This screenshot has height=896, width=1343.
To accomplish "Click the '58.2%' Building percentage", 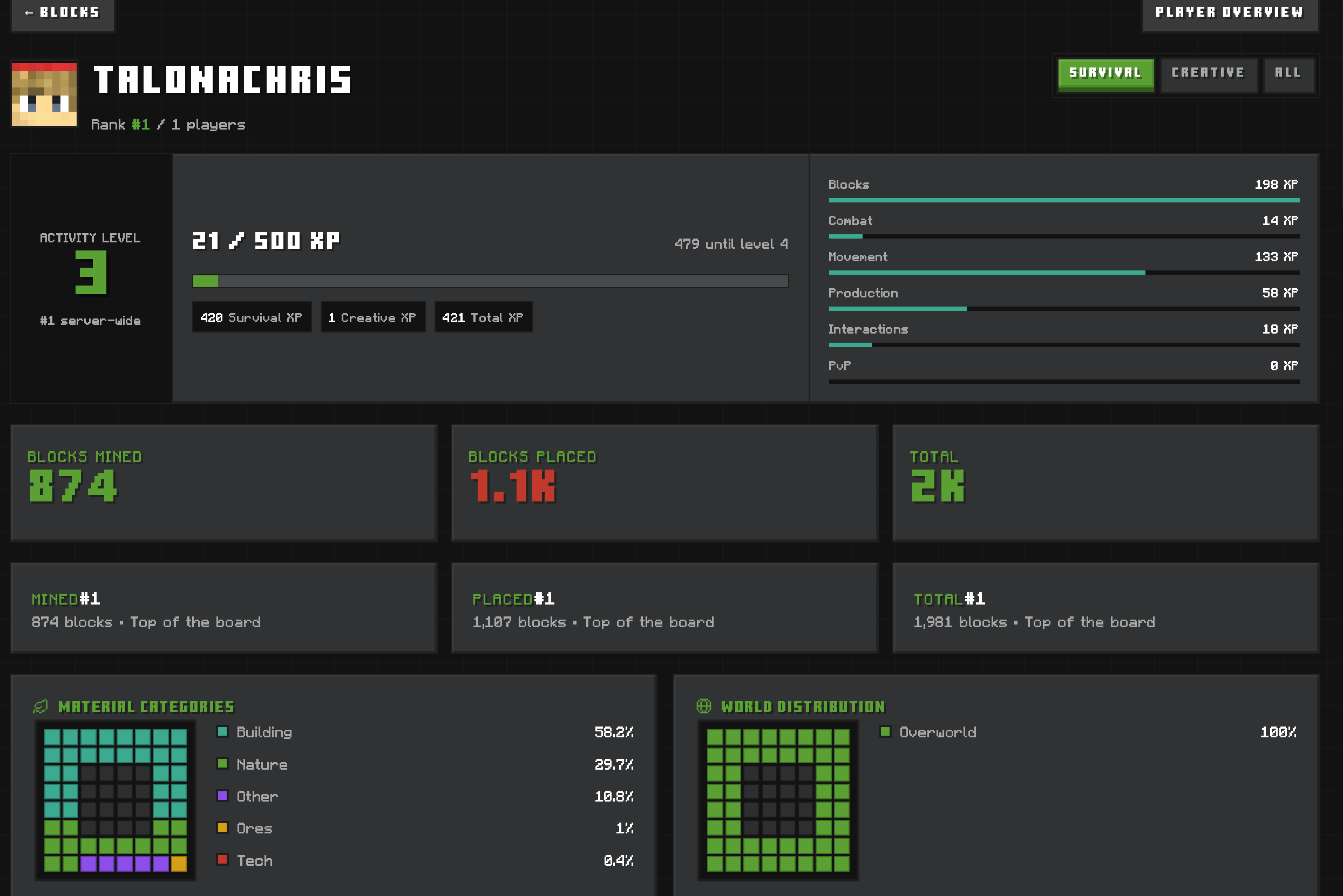I will click(x=614, y=732).
